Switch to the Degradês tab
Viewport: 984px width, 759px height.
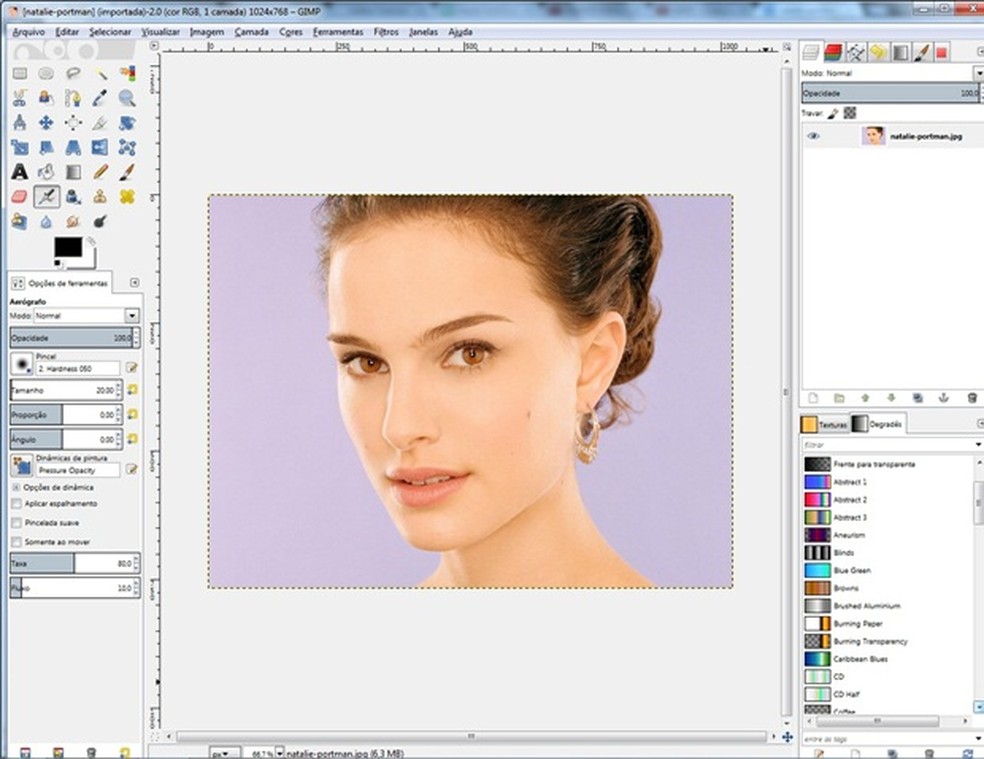pyautogui.click(x=888, y=422)
